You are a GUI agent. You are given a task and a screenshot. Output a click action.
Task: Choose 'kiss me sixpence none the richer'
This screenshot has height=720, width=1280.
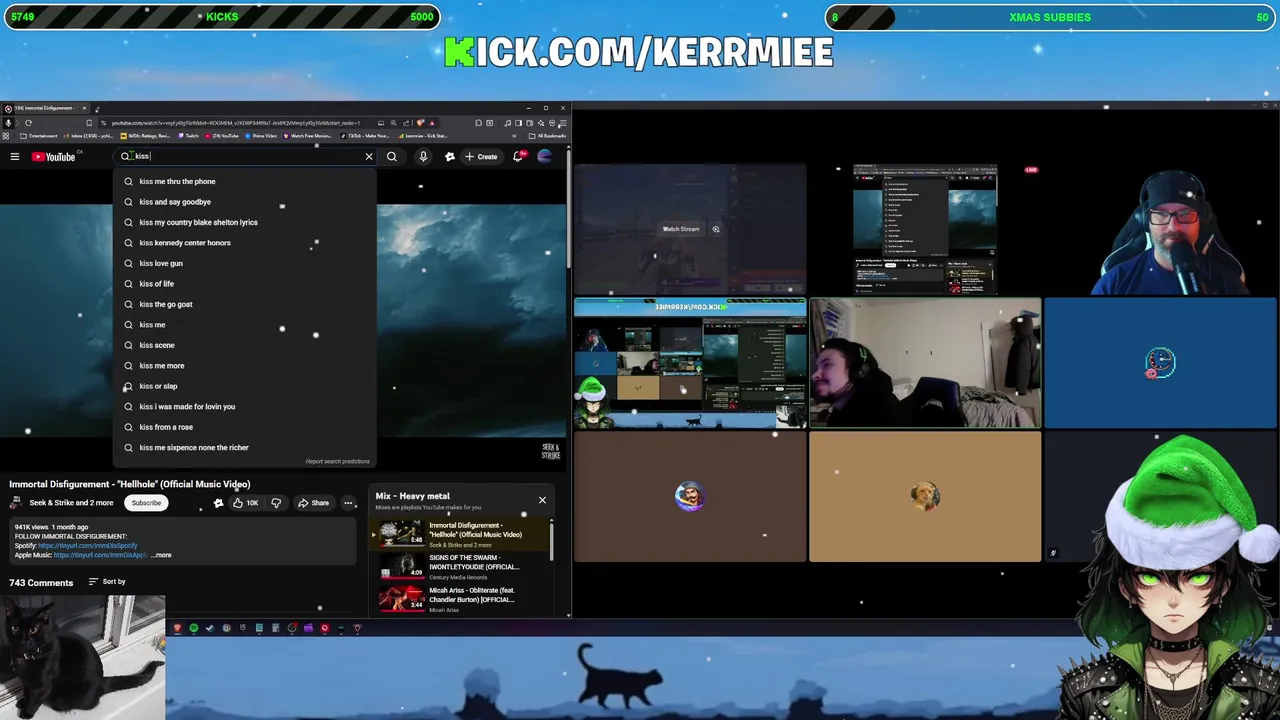tap(245, 448)
